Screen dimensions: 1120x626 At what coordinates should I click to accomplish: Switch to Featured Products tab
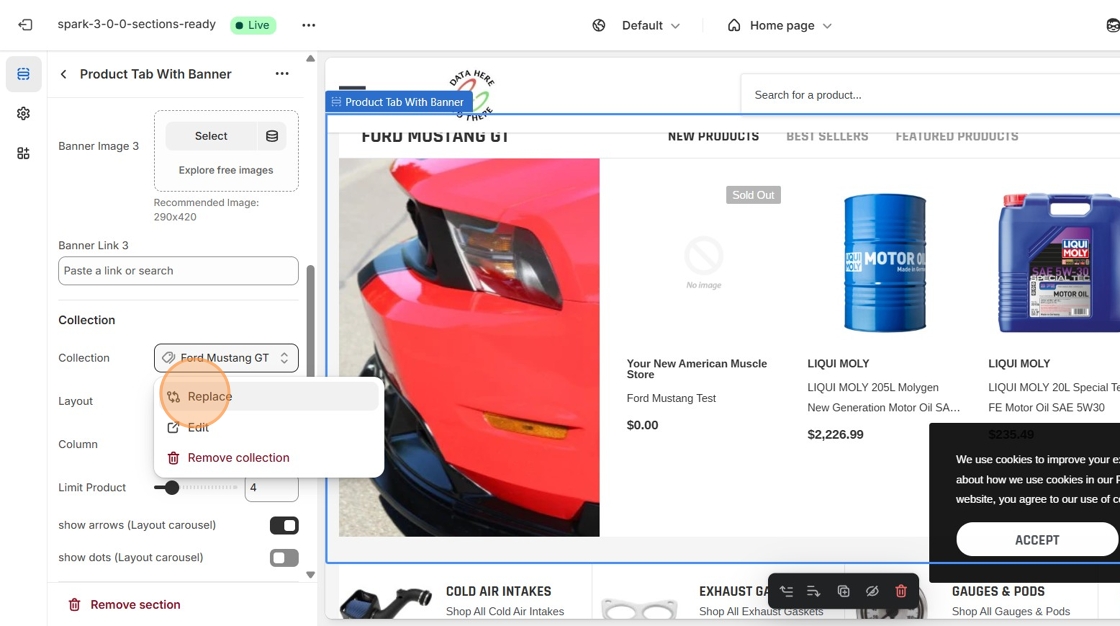(957, 136)
